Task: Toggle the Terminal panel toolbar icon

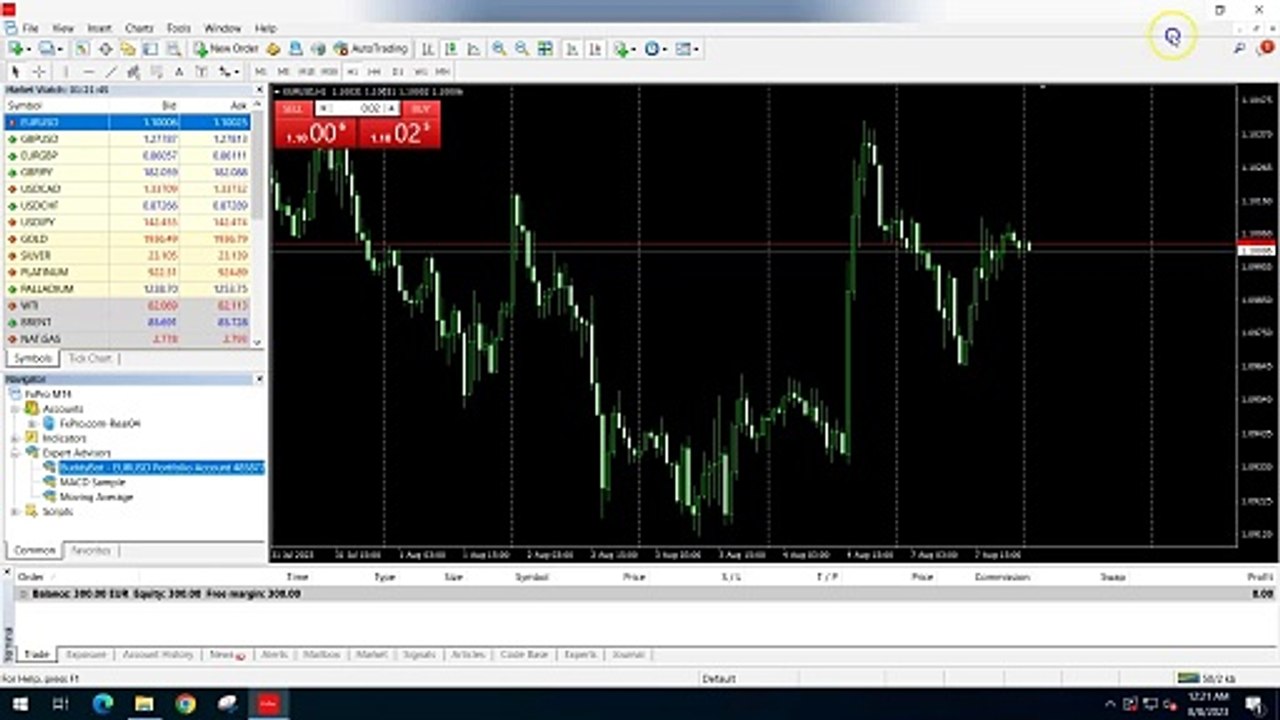Action: pyautogui.click(x=150, y=48)
